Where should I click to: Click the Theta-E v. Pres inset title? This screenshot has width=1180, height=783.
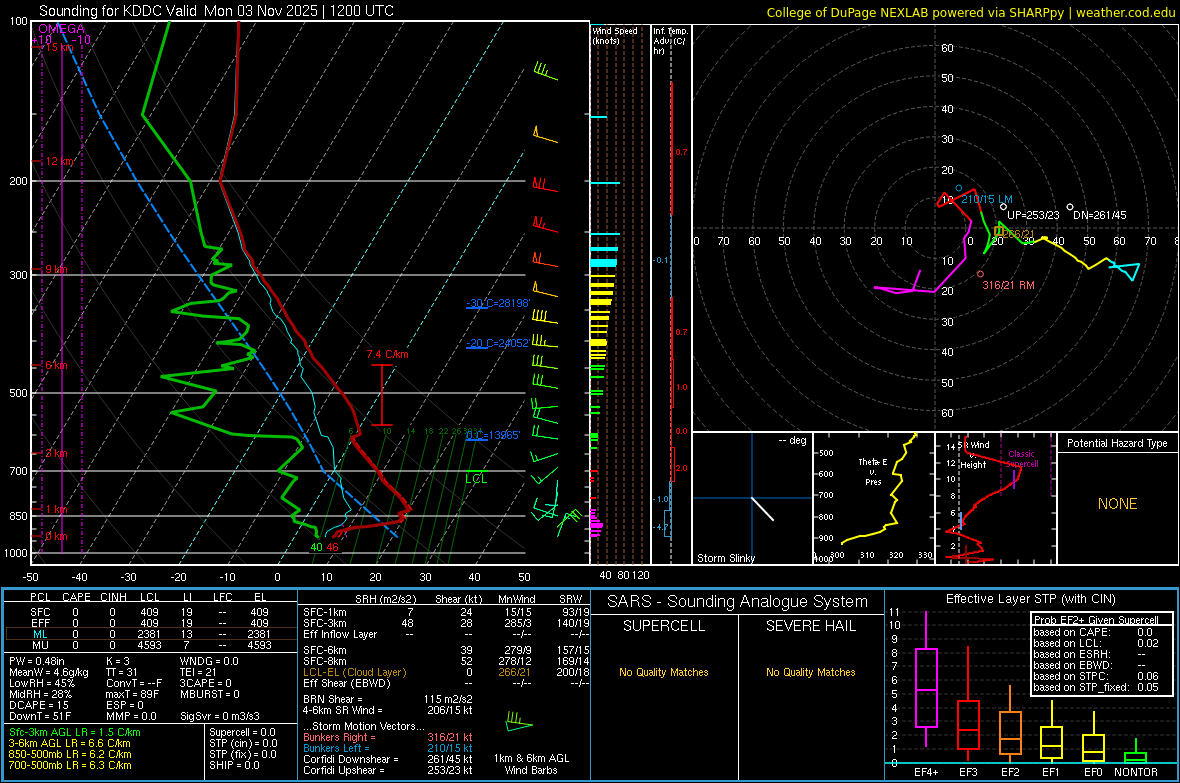873,471
